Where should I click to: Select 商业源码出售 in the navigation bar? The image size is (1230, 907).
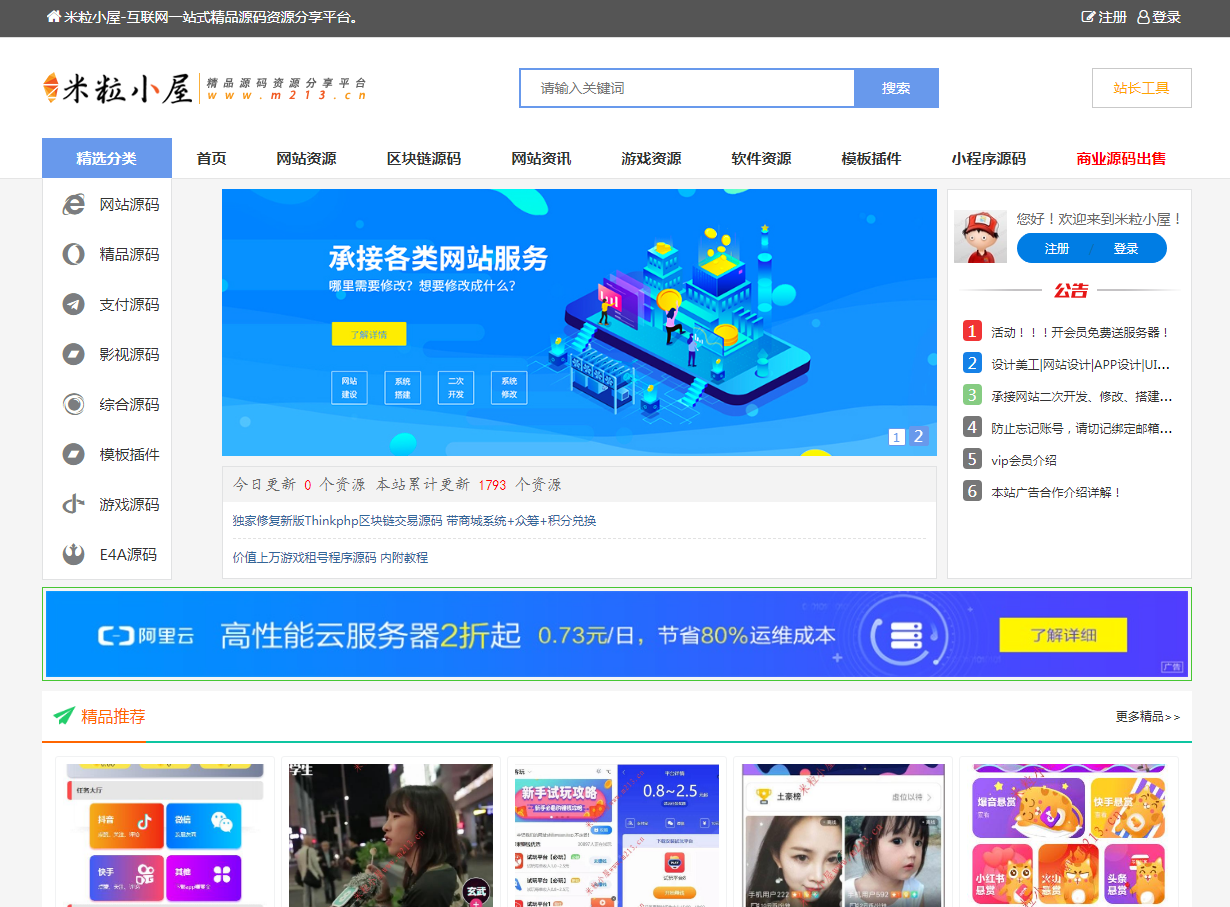(1120, 159)
